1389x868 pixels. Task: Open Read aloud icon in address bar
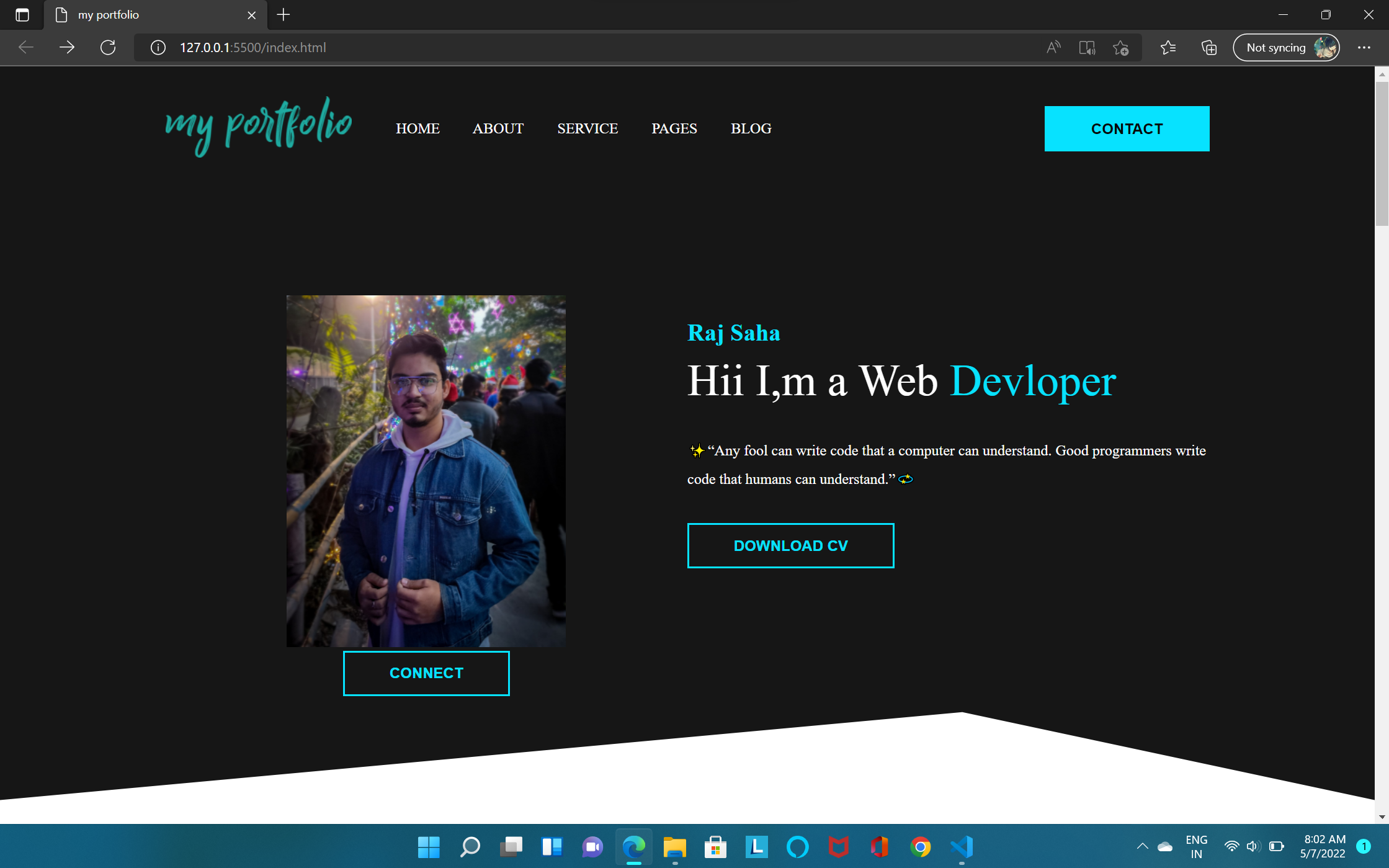[1053, 47]
